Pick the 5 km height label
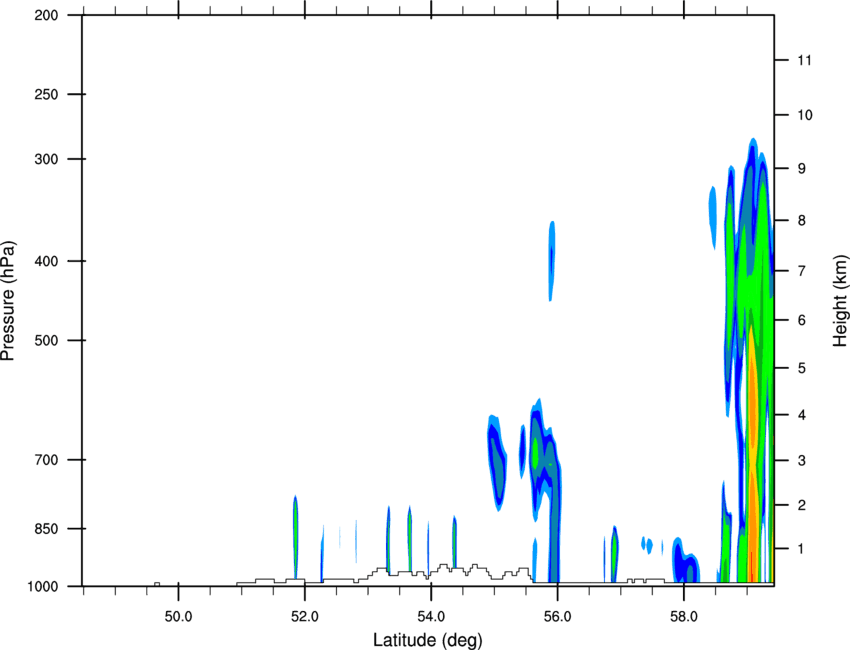The height and width of the screenshot is (650, 850). pyautogui.click(x=802, y=368)
